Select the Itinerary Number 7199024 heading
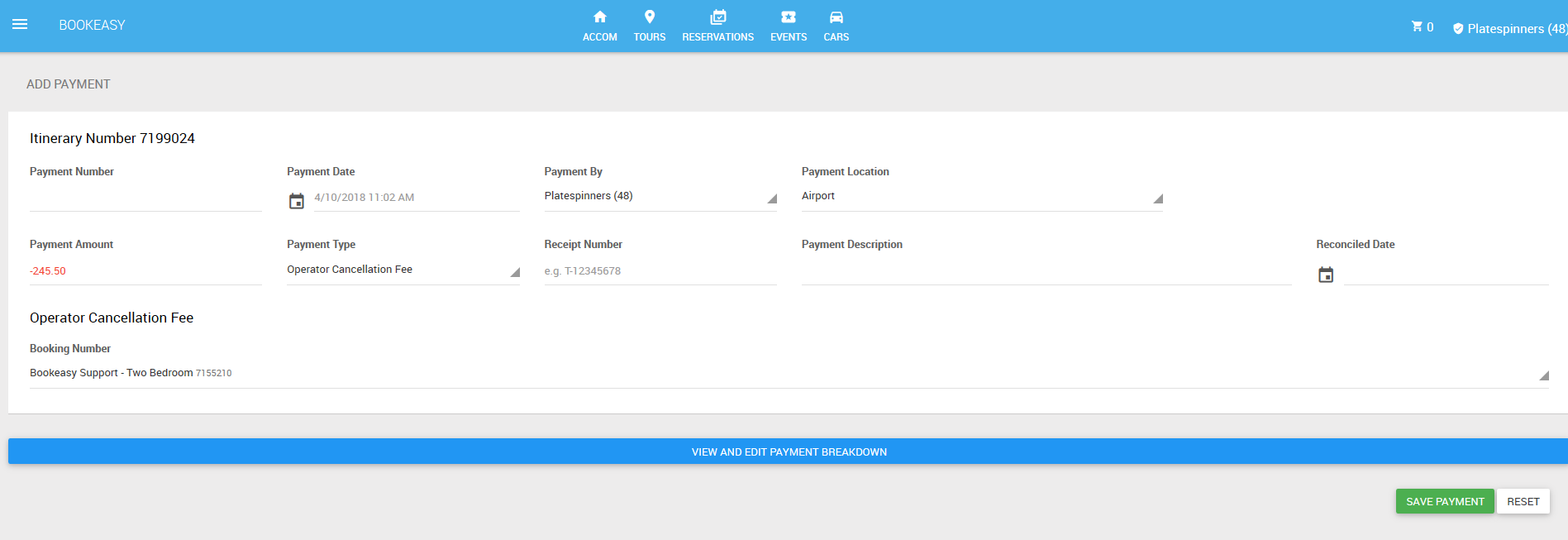The height and width of the screenshot is (540, 1568). [112, 138]
